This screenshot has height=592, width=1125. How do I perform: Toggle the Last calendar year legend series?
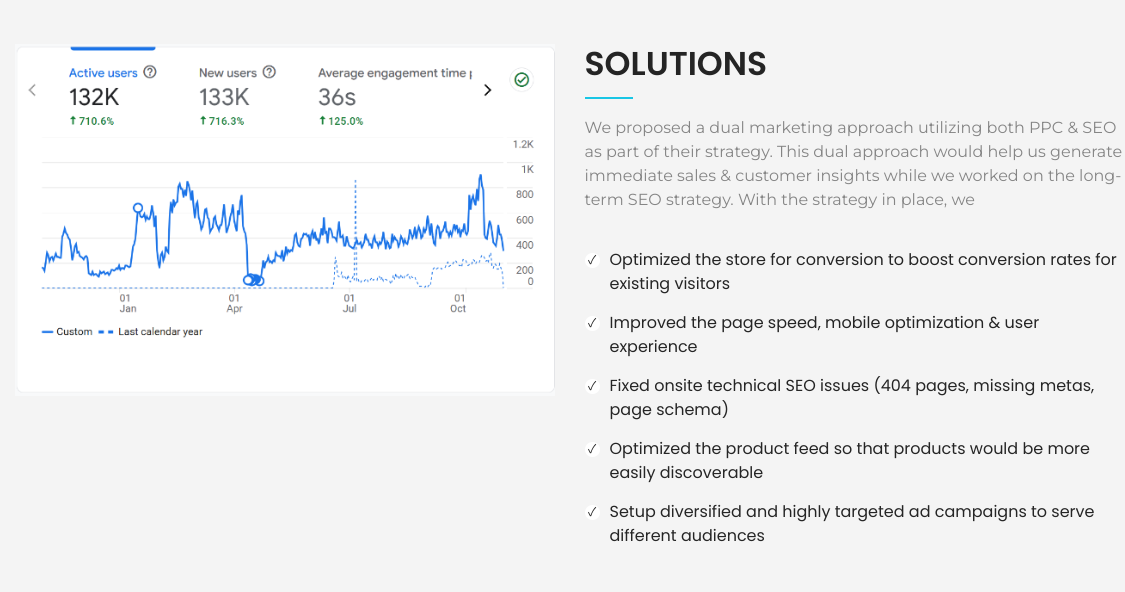(x=152, y=332)
